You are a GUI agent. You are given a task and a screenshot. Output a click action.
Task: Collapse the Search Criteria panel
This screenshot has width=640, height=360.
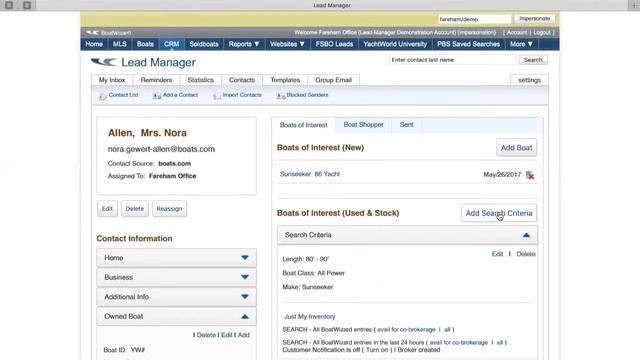coord(407,235)
